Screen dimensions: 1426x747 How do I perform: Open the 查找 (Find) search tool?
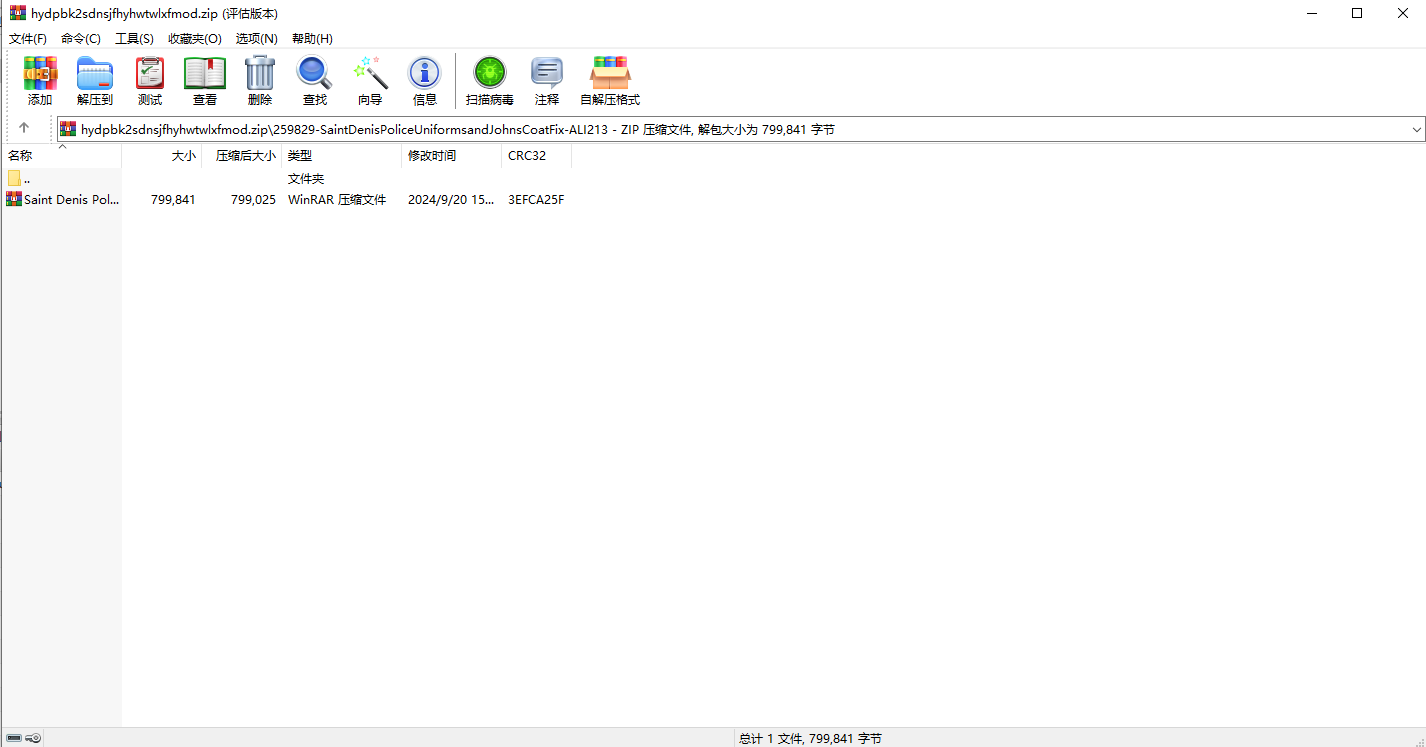[x=315, y=74]
